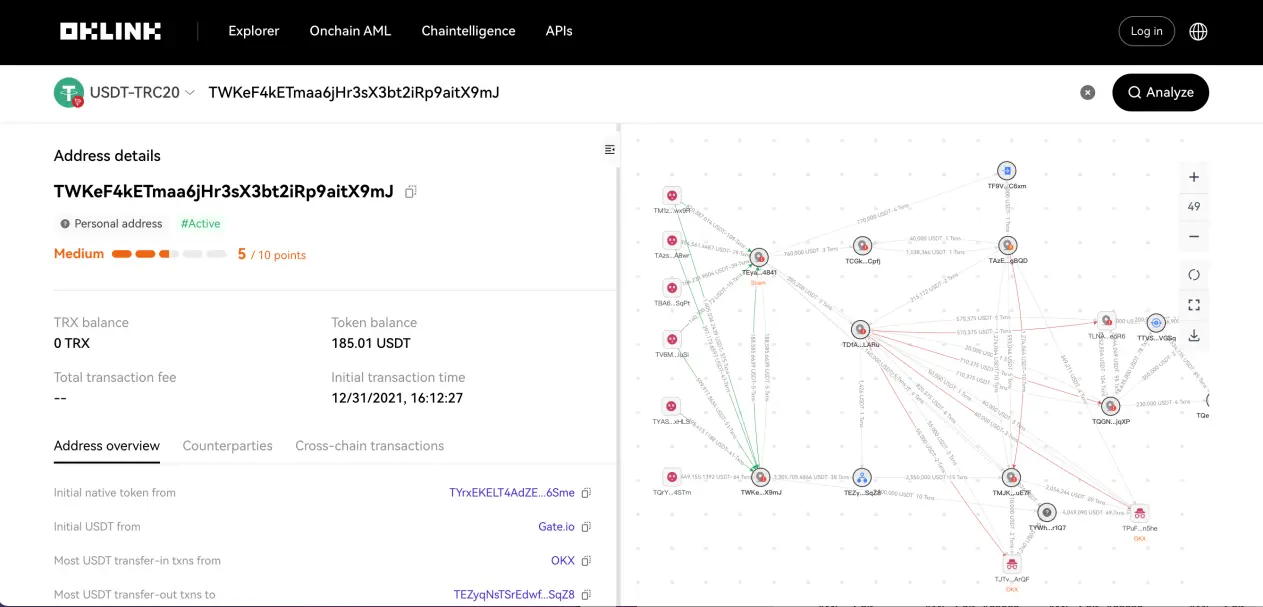
Task: Enter fullscreen graph view
Action: pos(1194,305)
